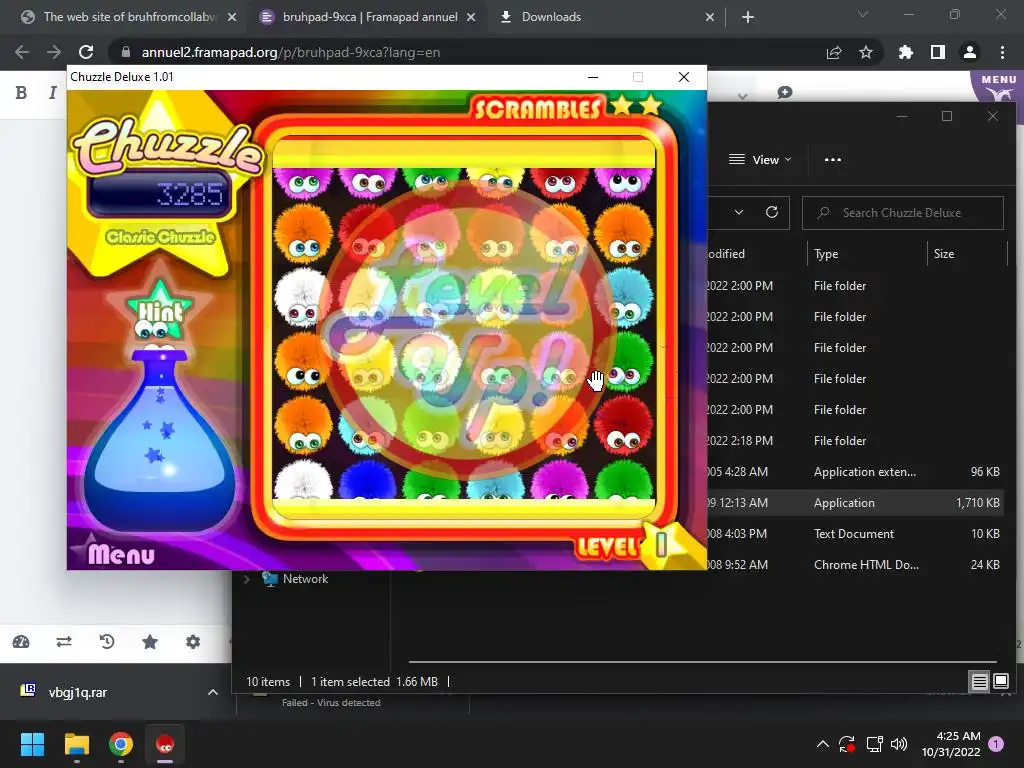Viewport: 1024px width, 768px height.
Task: Minimize the Chuzzle Deluxe window
Action: [593, 77]
